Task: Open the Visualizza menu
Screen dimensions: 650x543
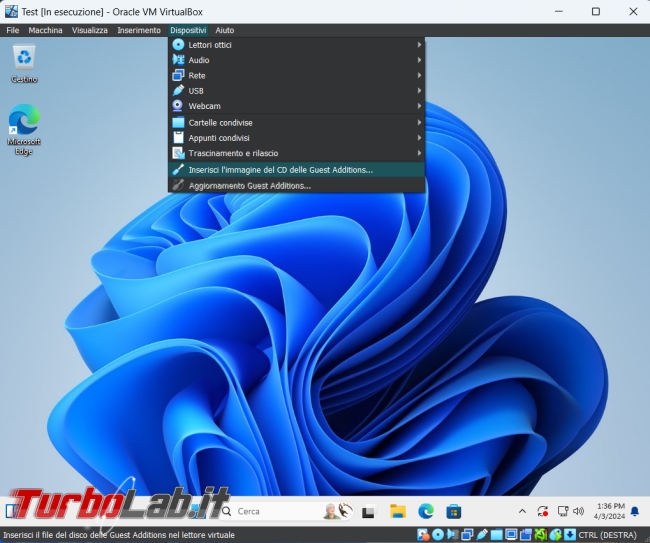Action: click(90, 30)
